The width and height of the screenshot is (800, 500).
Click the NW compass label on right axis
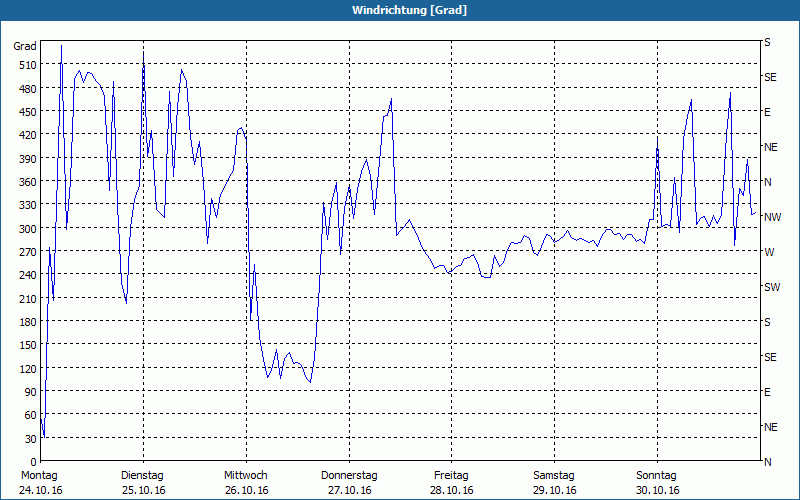coord(772,217)
